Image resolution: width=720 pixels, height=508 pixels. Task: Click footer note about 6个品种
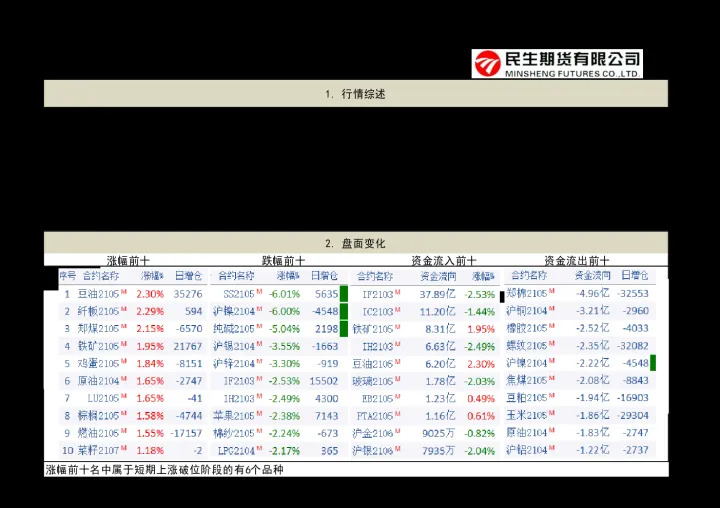[164, 469]
